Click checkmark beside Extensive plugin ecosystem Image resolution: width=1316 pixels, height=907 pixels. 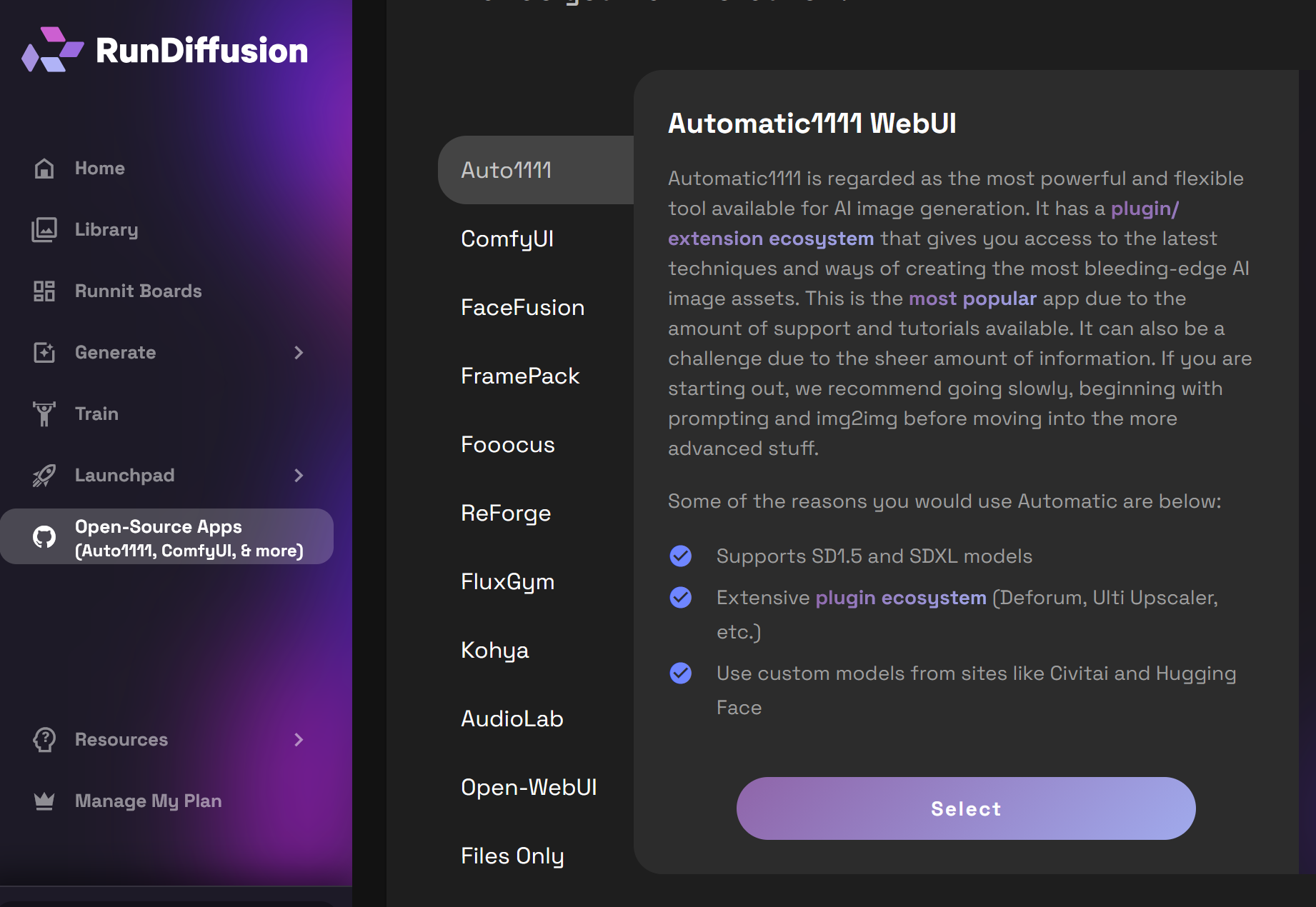680,597
